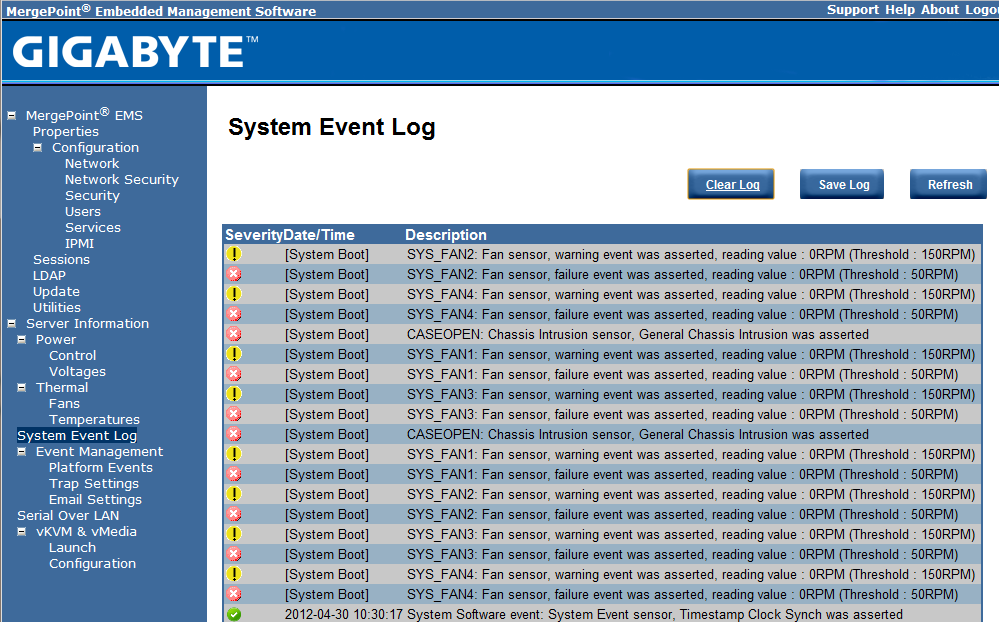Go to the Temperatures page
The width and height of the screenshot is (999, 622).
tap(94, 419)
